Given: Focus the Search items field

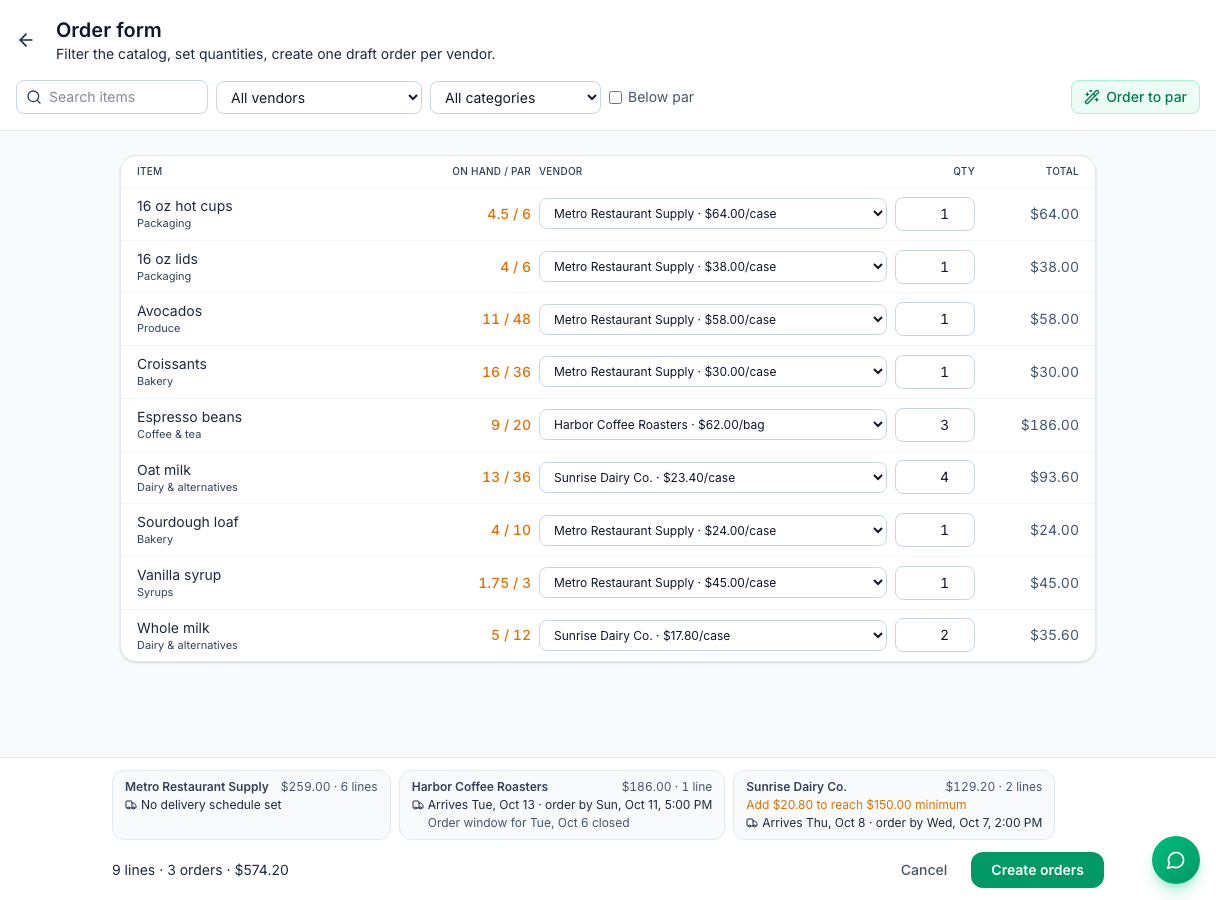Looking at the screenshot, I should [112, 97].
